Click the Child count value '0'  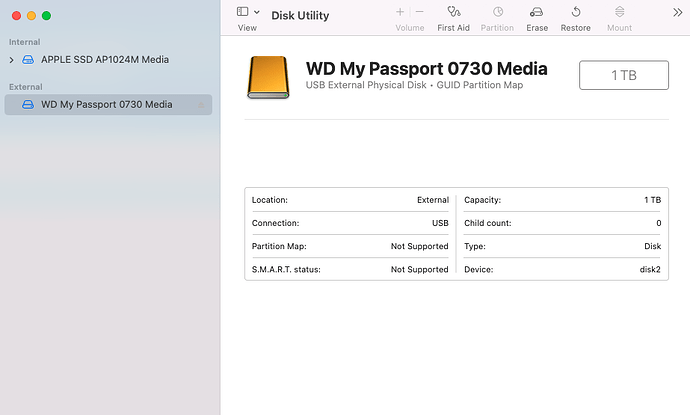659,223
